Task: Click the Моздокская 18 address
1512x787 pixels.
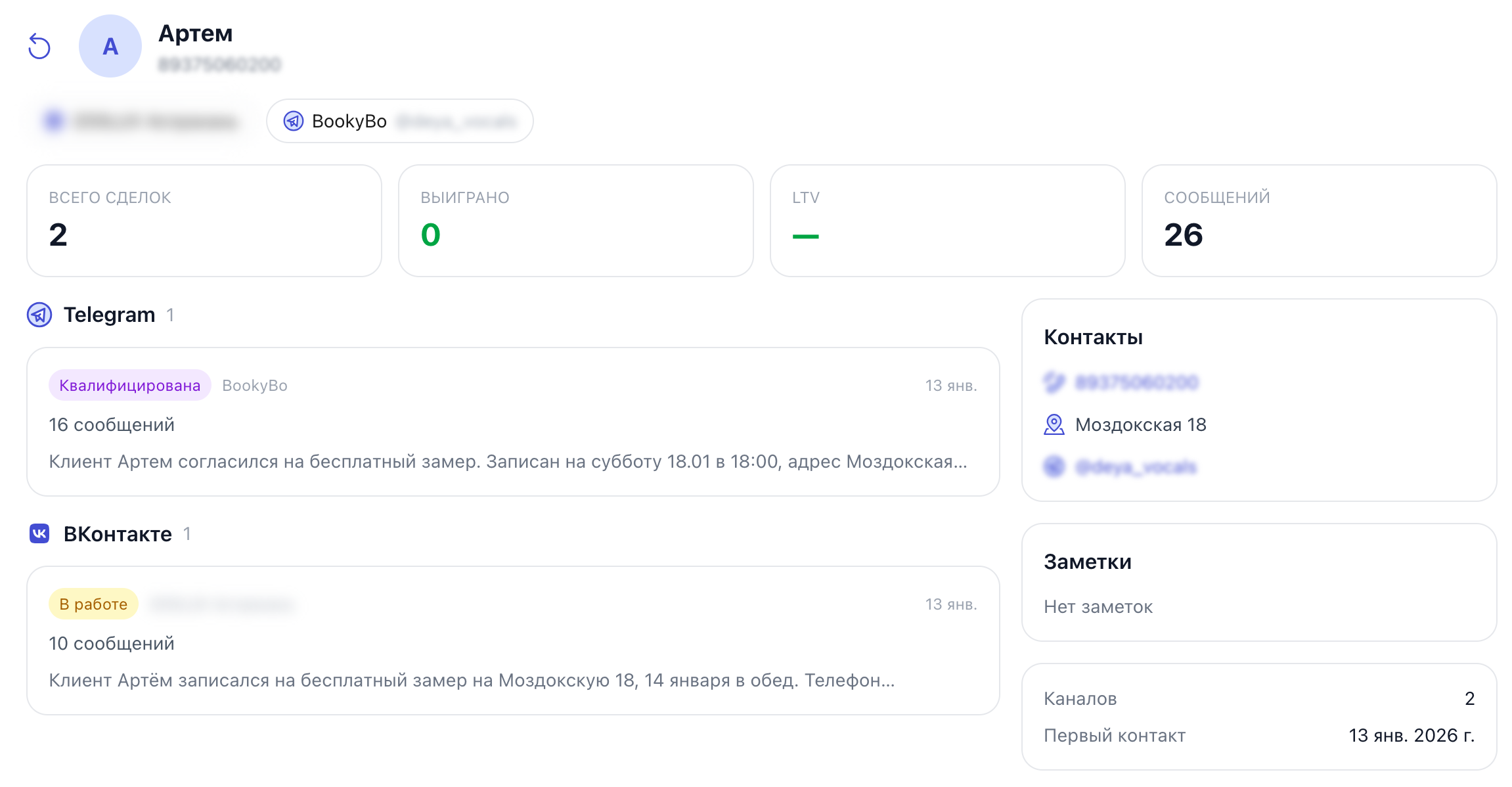Action: click(1140, 424)
